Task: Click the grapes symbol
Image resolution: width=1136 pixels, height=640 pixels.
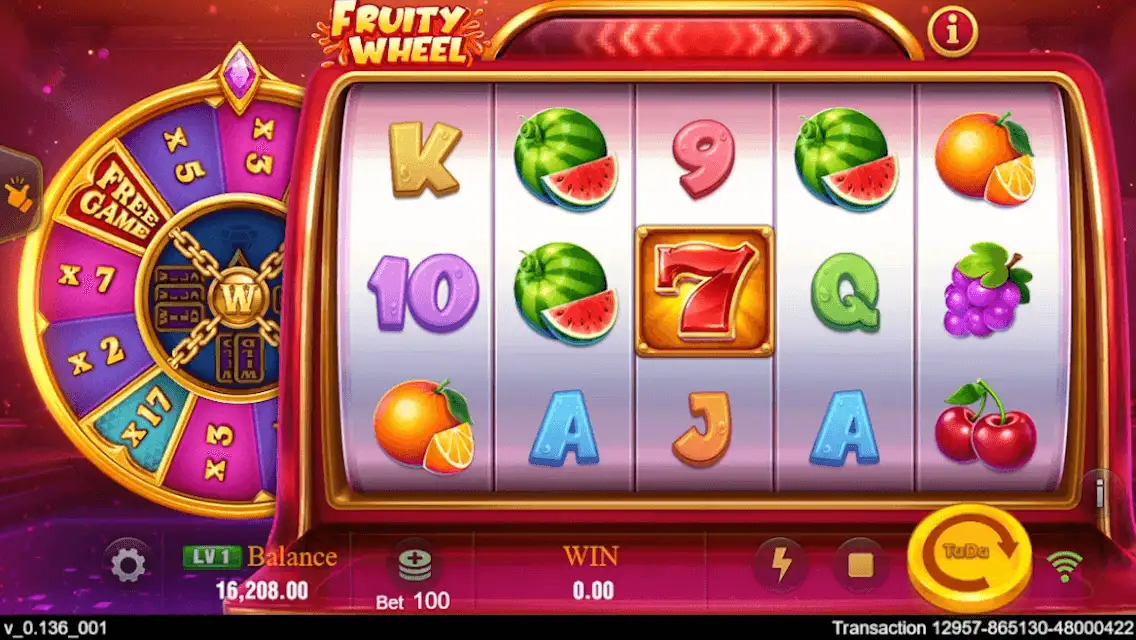Action: [x=987, y=290]
